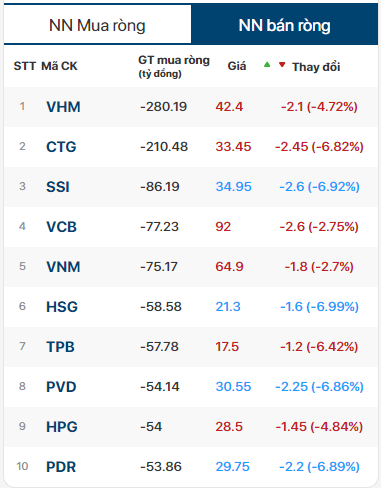
Task: Open the HSG stock link
Action: coord(62,307)
